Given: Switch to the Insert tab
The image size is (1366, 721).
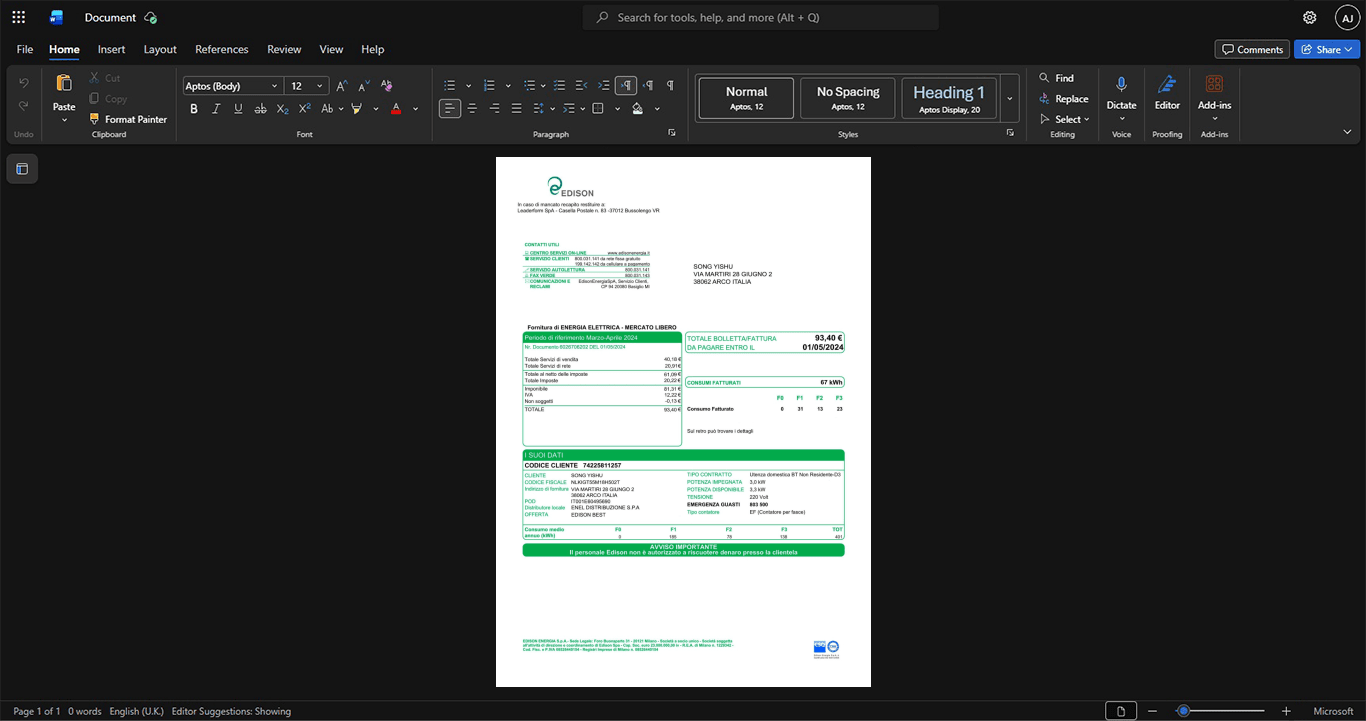Looking at the screenshot, I should [111, 49].
